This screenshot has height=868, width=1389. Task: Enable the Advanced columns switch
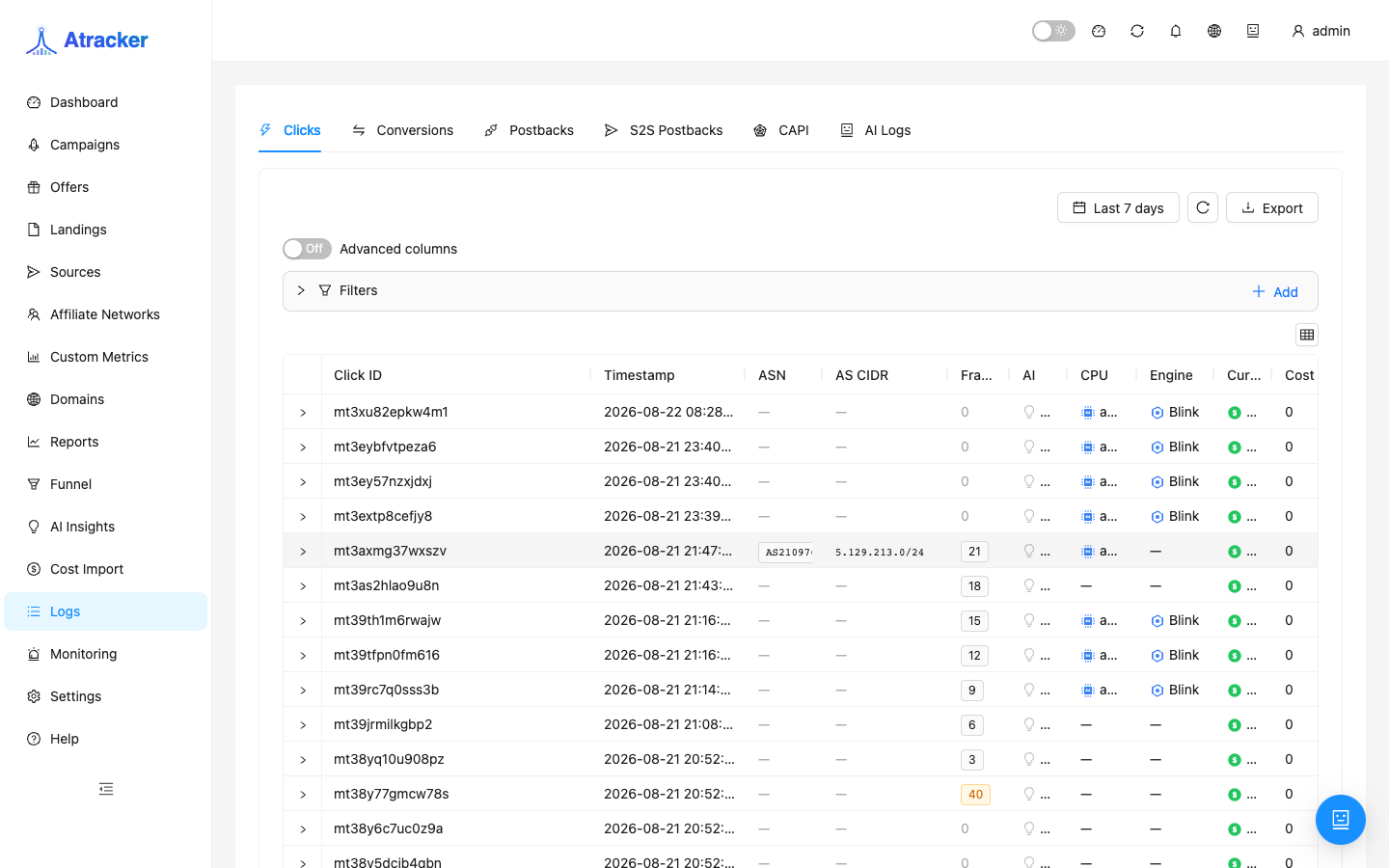click(x=307, y=249)
